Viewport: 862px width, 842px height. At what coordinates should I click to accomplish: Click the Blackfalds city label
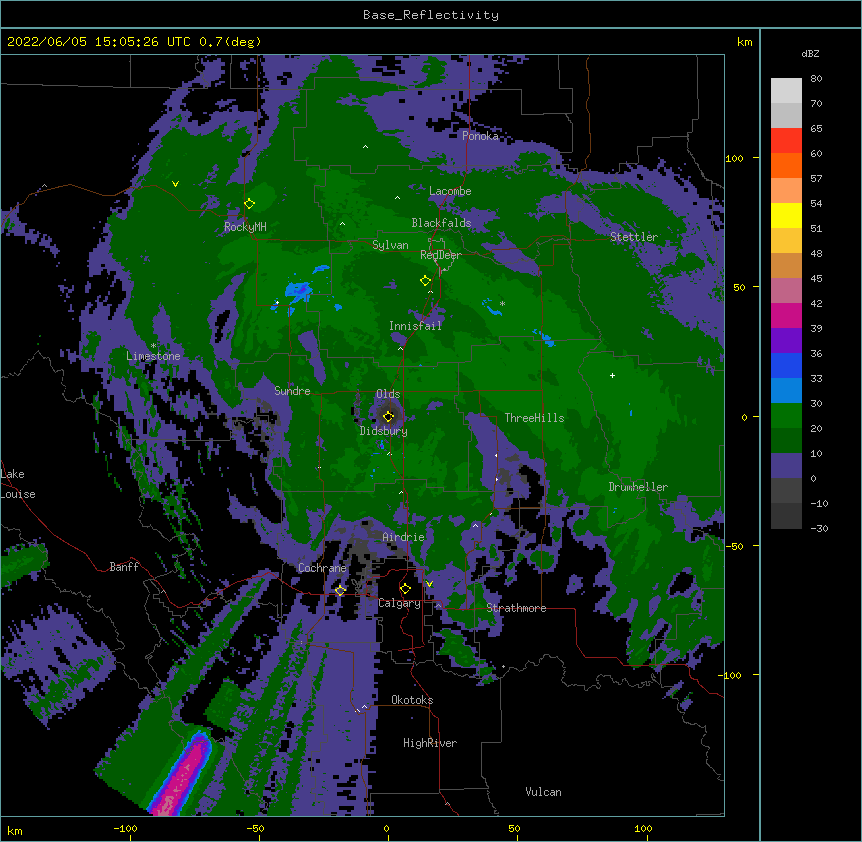[x=441, y=223]
